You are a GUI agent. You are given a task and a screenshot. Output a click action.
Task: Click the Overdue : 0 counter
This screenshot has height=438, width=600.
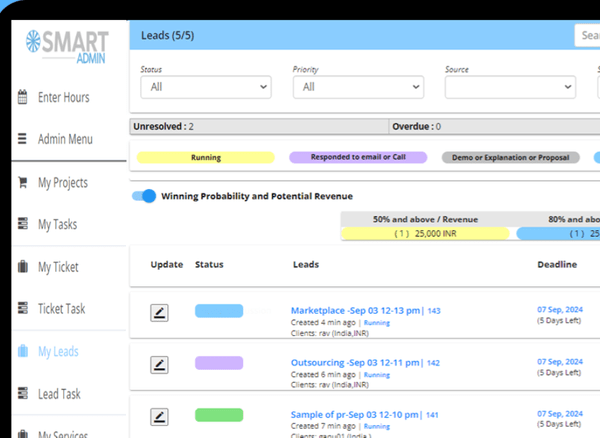(416, 127)
